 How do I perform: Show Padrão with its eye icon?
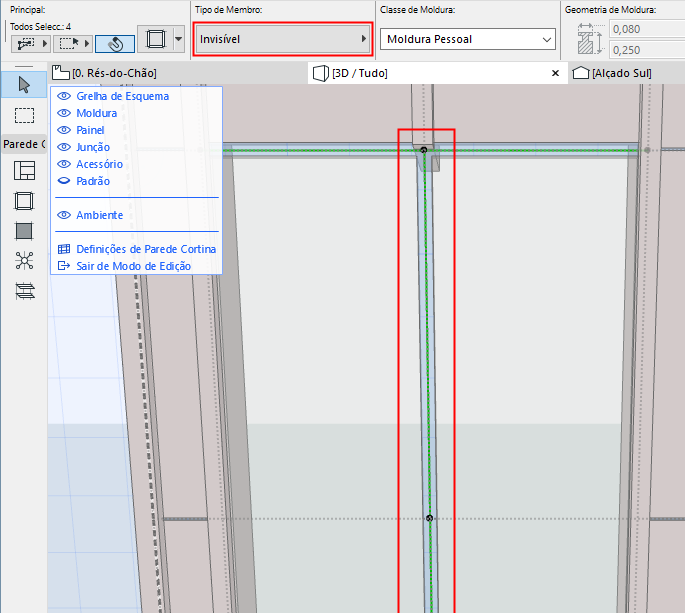64,181
